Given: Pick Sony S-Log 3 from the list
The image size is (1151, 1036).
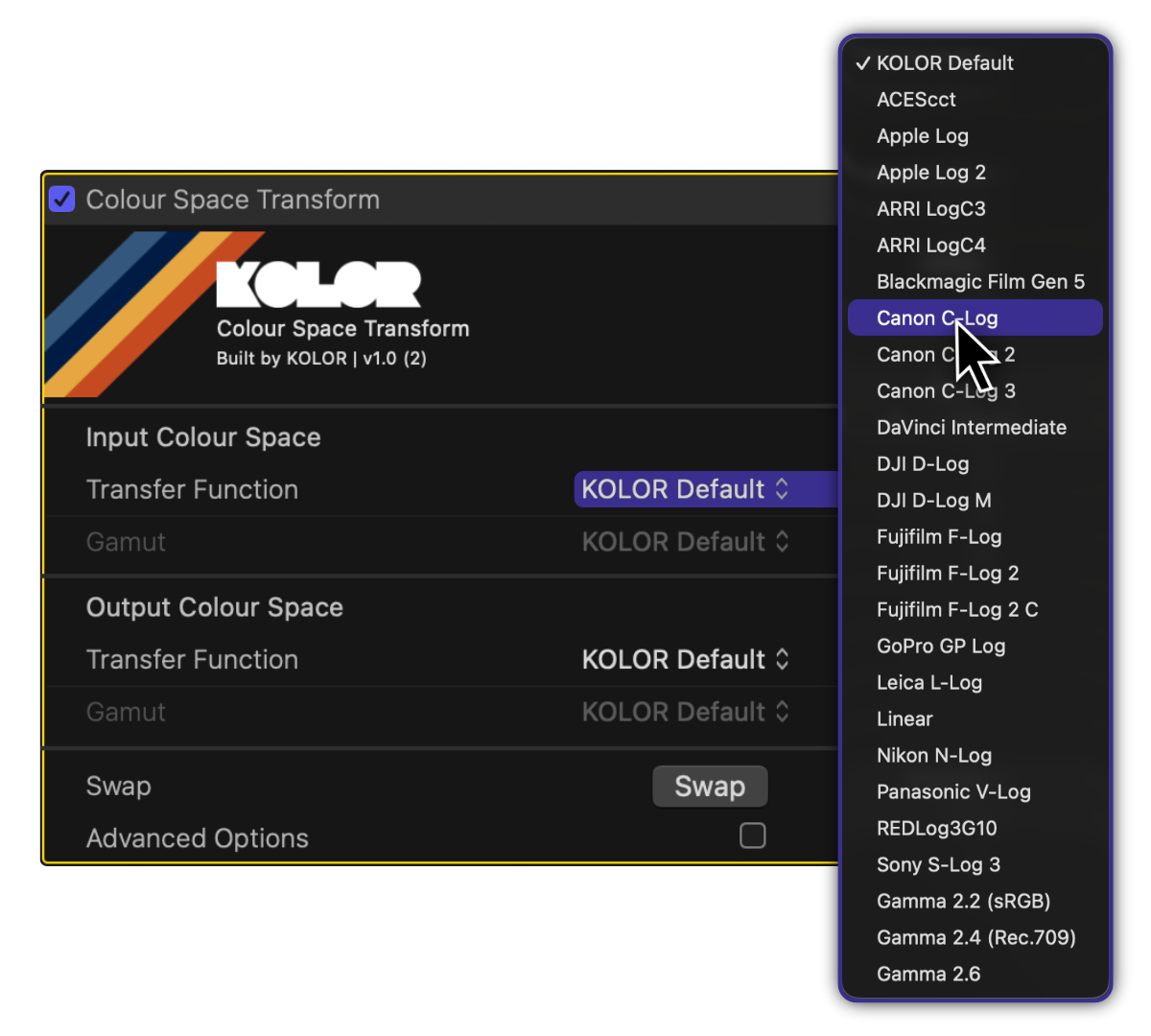Looking at the screenshot, I should tap(937, 865).
